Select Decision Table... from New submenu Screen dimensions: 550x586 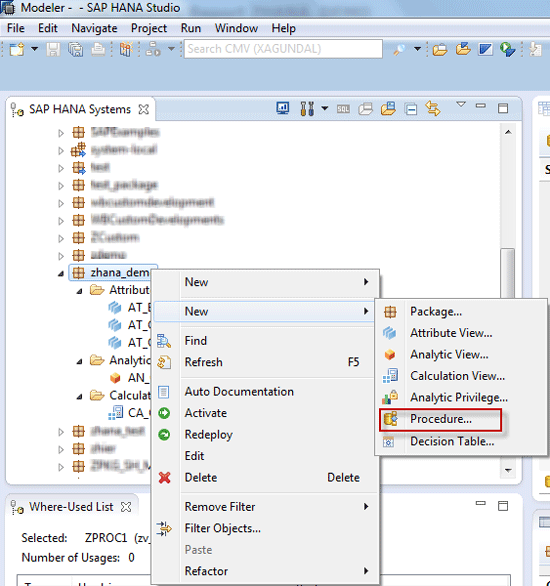pyautogui.click(x=460, y=441)
